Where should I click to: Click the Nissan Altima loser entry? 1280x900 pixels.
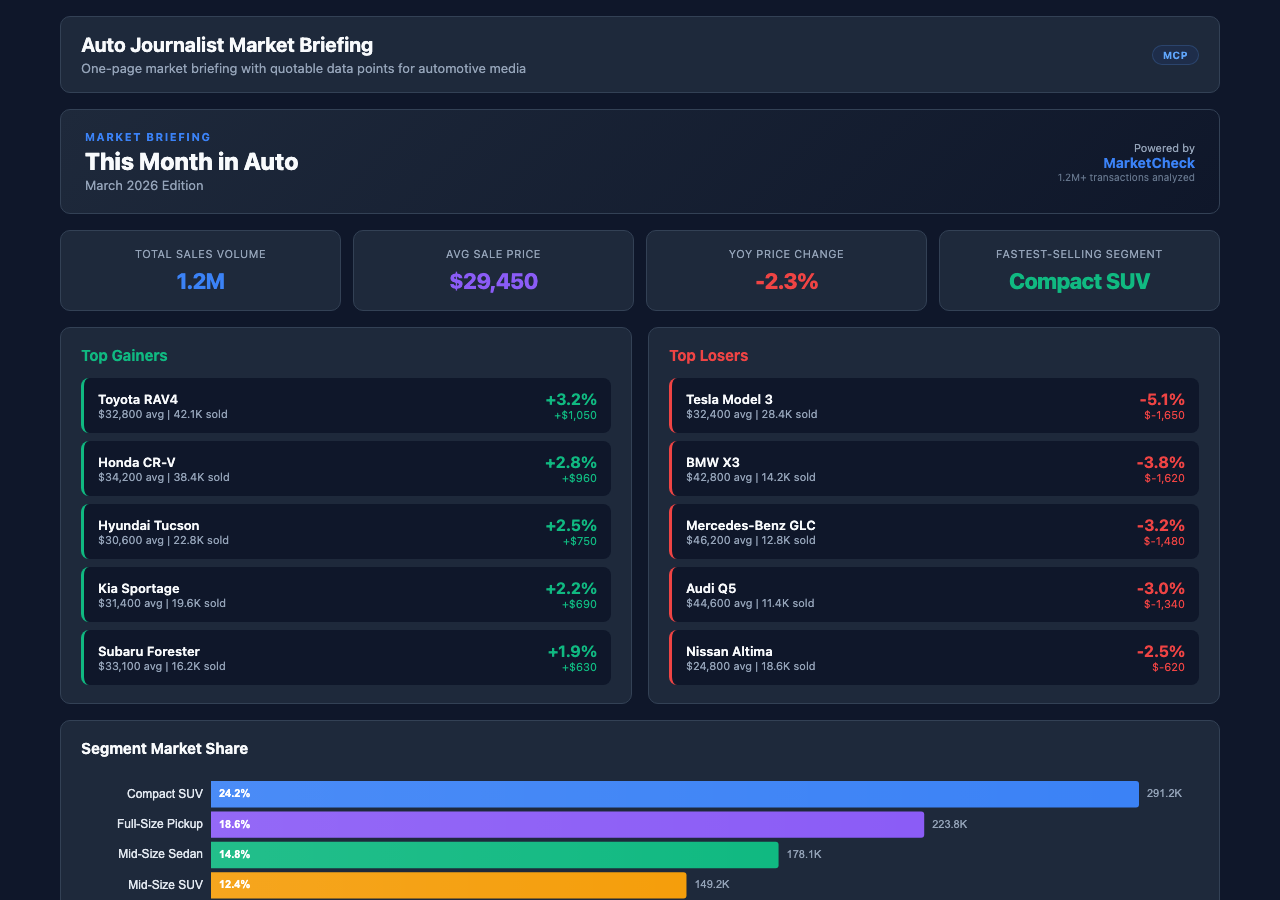click(933, 657)
